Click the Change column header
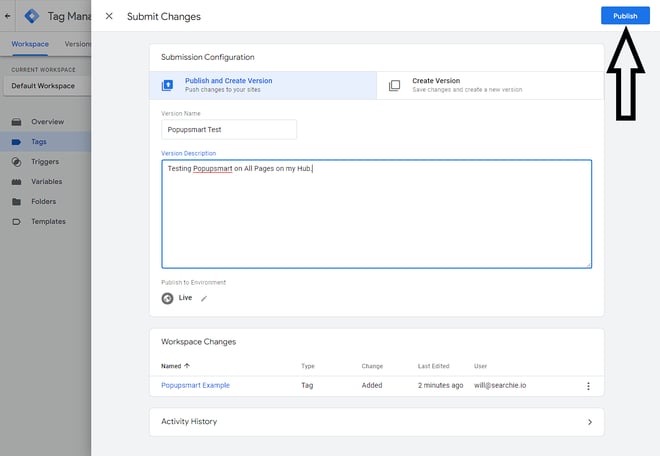Viewport: 660px width, 456px height. tap(372, 366)
